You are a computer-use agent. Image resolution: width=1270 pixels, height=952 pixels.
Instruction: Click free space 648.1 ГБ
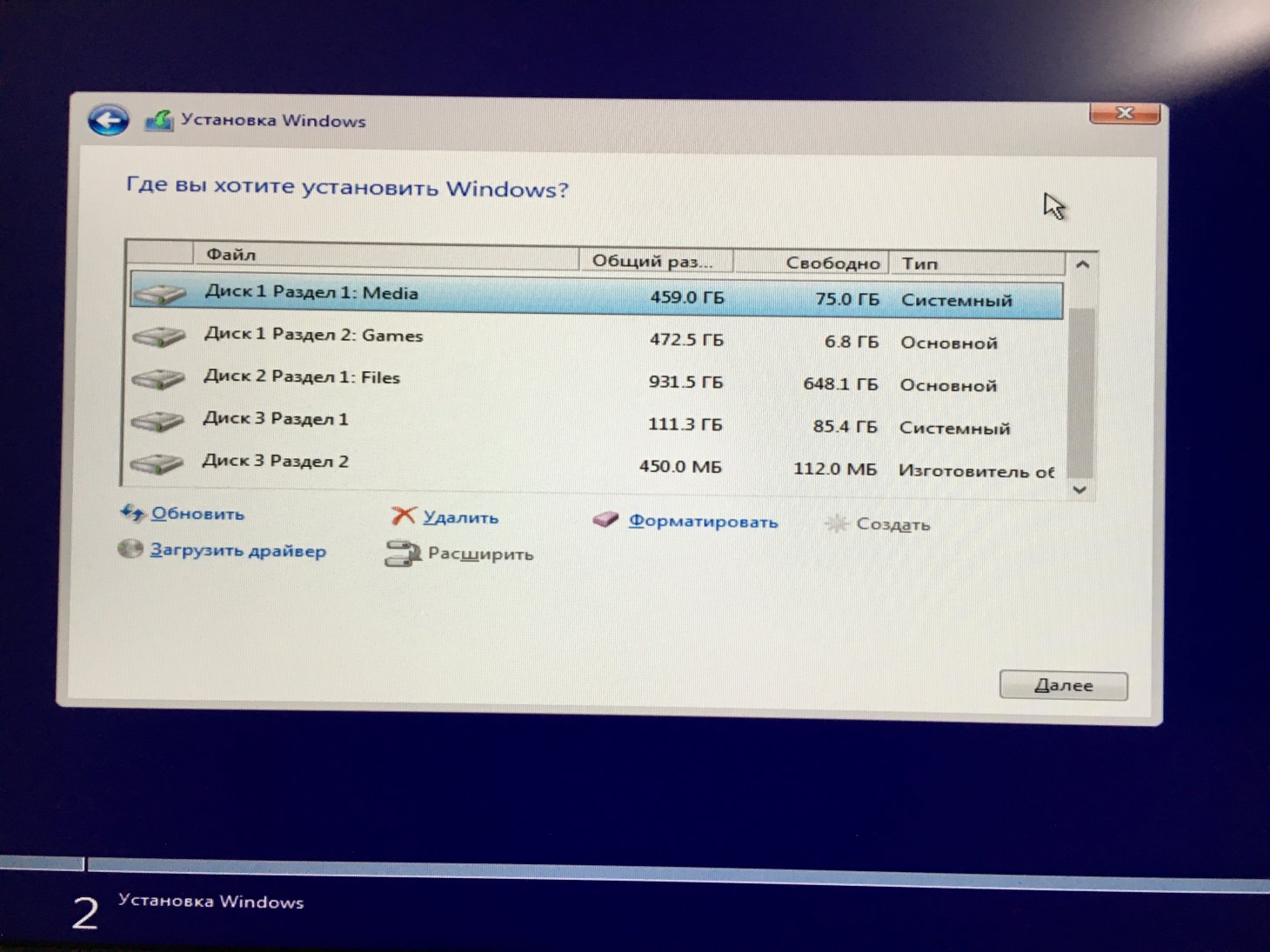click(840, 383)
